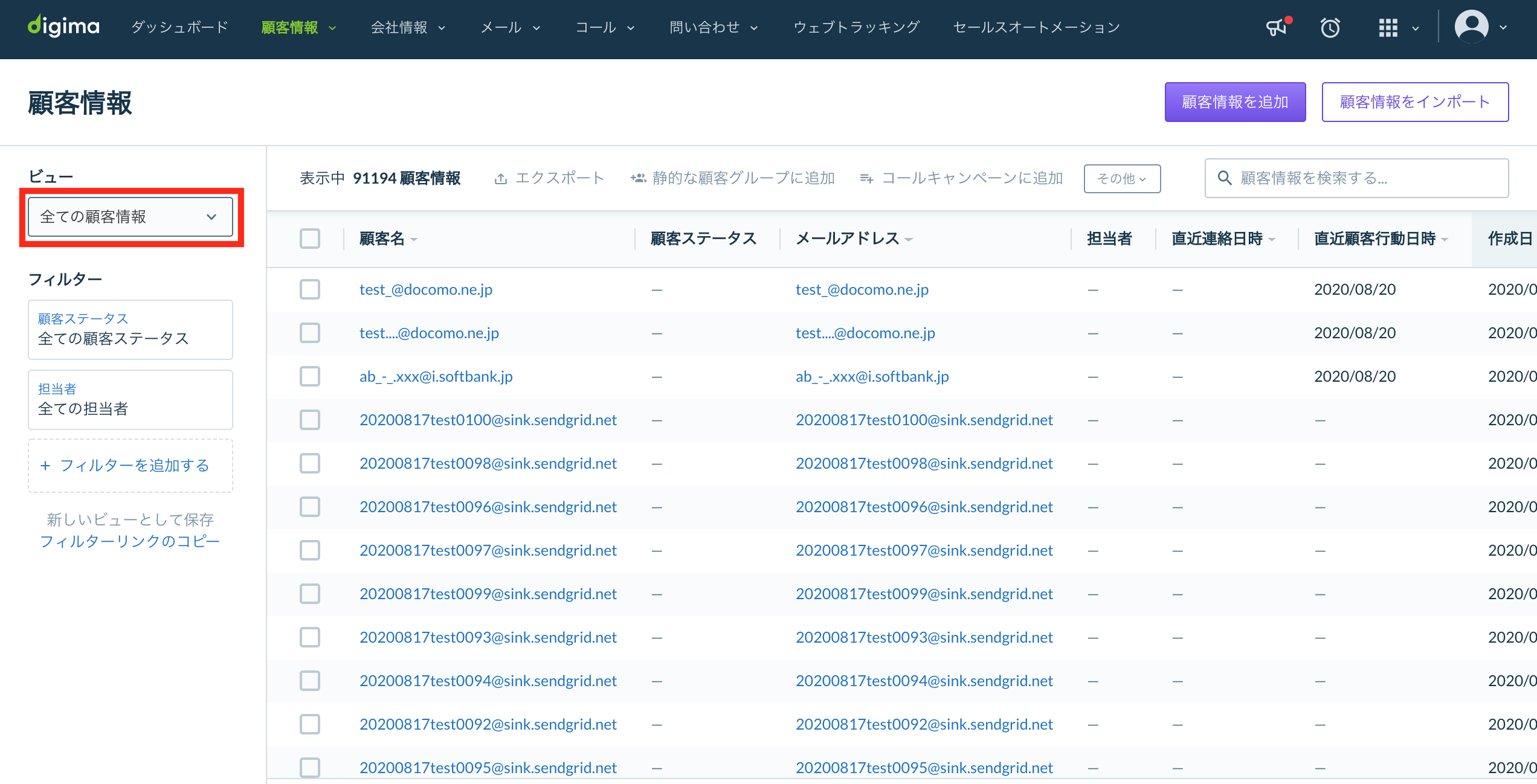
Task: Check the row test....@docomo.ne.jp
Action: click(x=310, y=333)
